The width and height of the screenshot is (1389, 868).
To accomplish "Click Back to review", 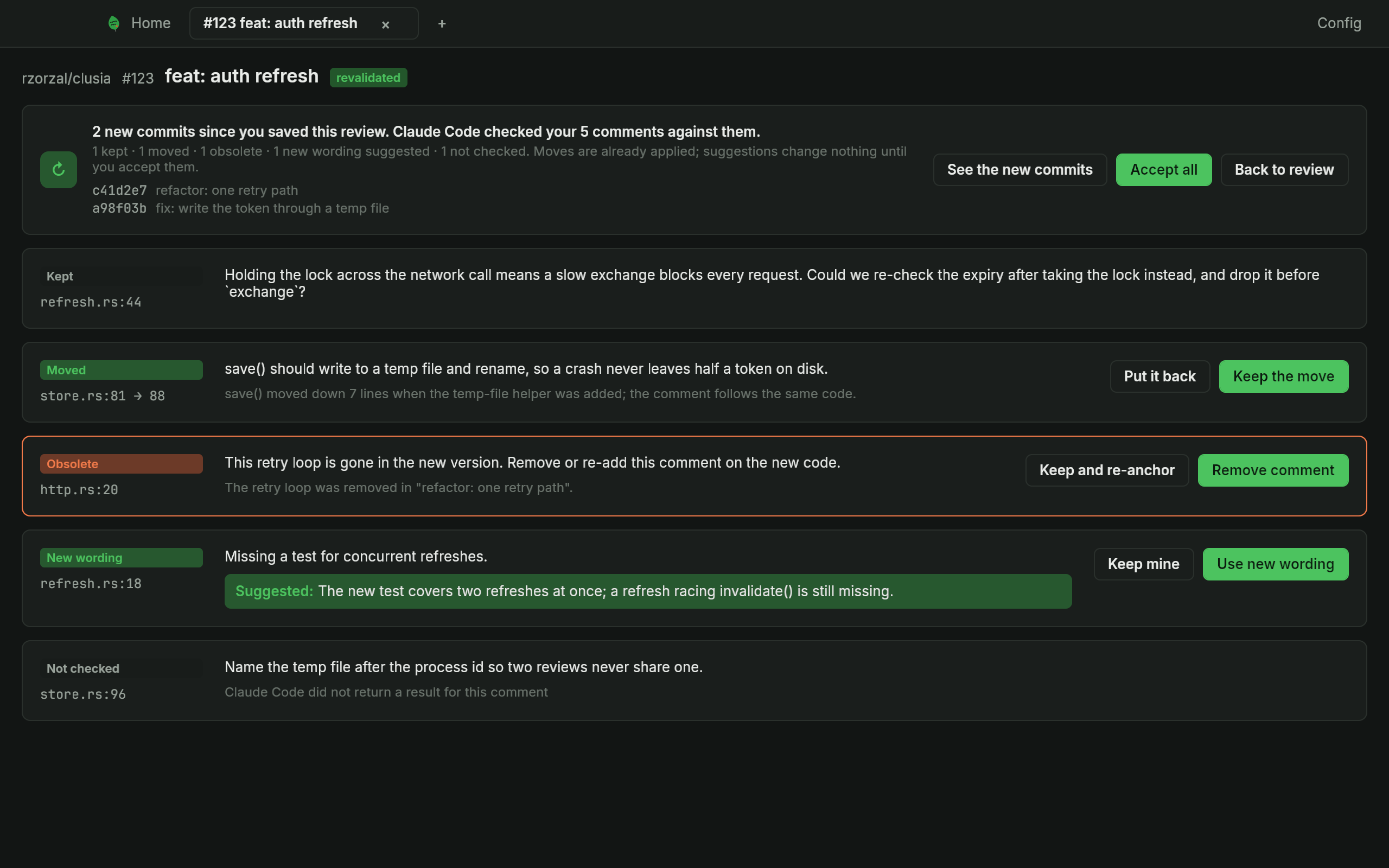I will click(x=1284, y=169).
